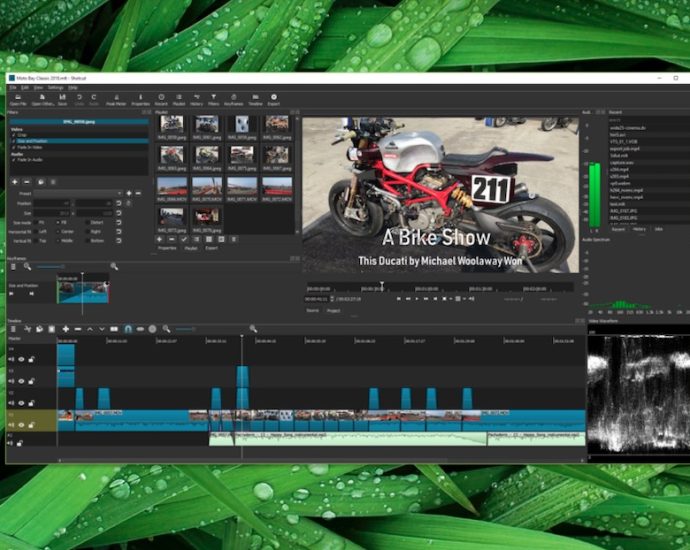690x550 pixels.
Task: Open the timeline hamburger menu
Action: click(x=14, y=329)
